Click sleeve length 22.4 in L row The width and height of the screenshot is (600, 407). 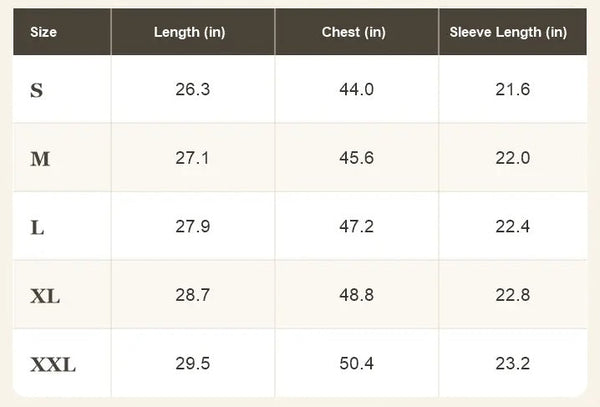pos(512,226)
